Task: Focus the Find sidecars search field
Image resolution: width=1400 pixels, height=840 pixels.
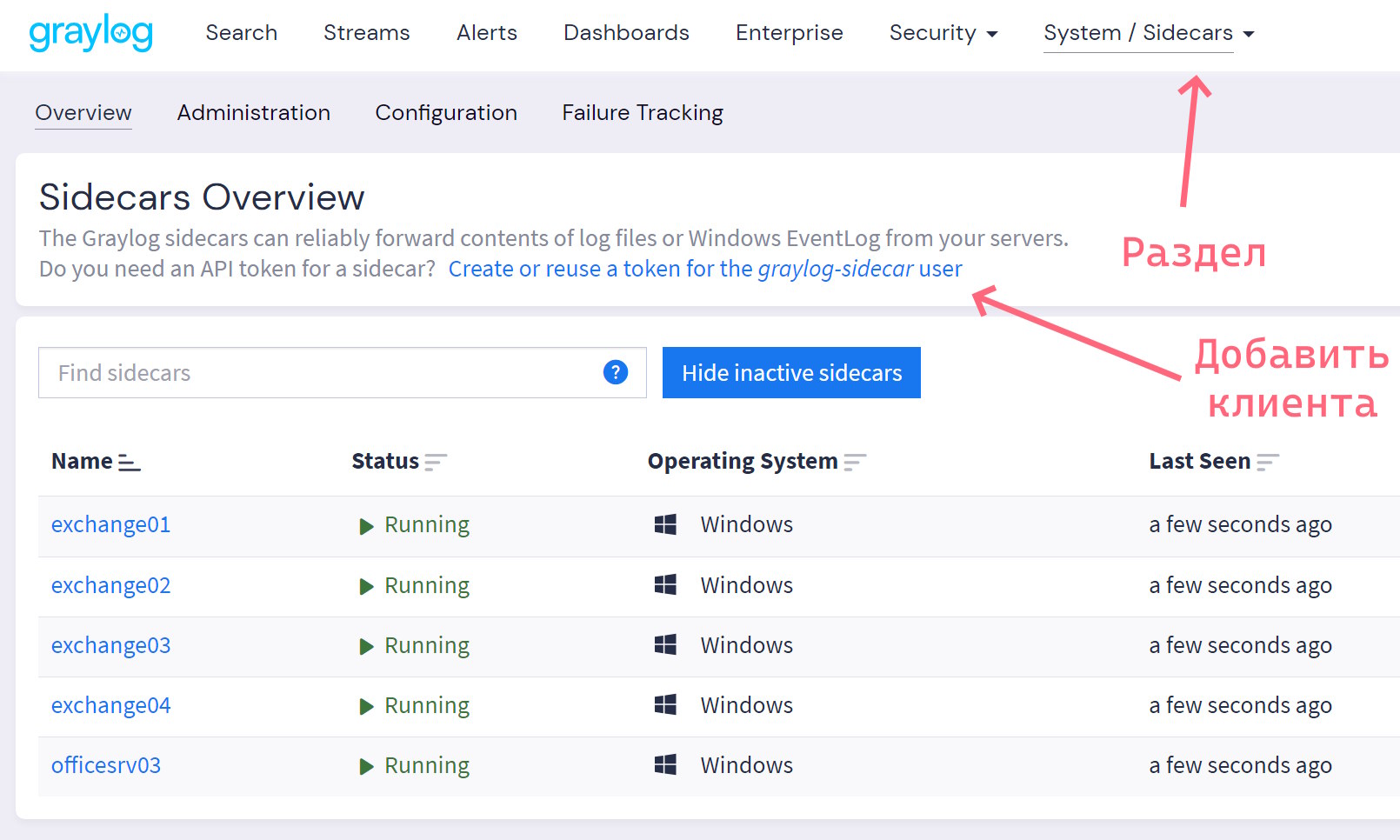Action: coord(343,372)
